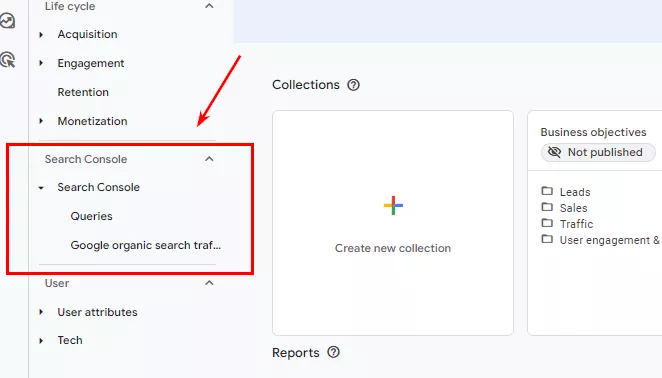Image resolution: width=662 pixels, height=378 pixels.
Task: Open the Retention report
Action: [x=83, y=92]
